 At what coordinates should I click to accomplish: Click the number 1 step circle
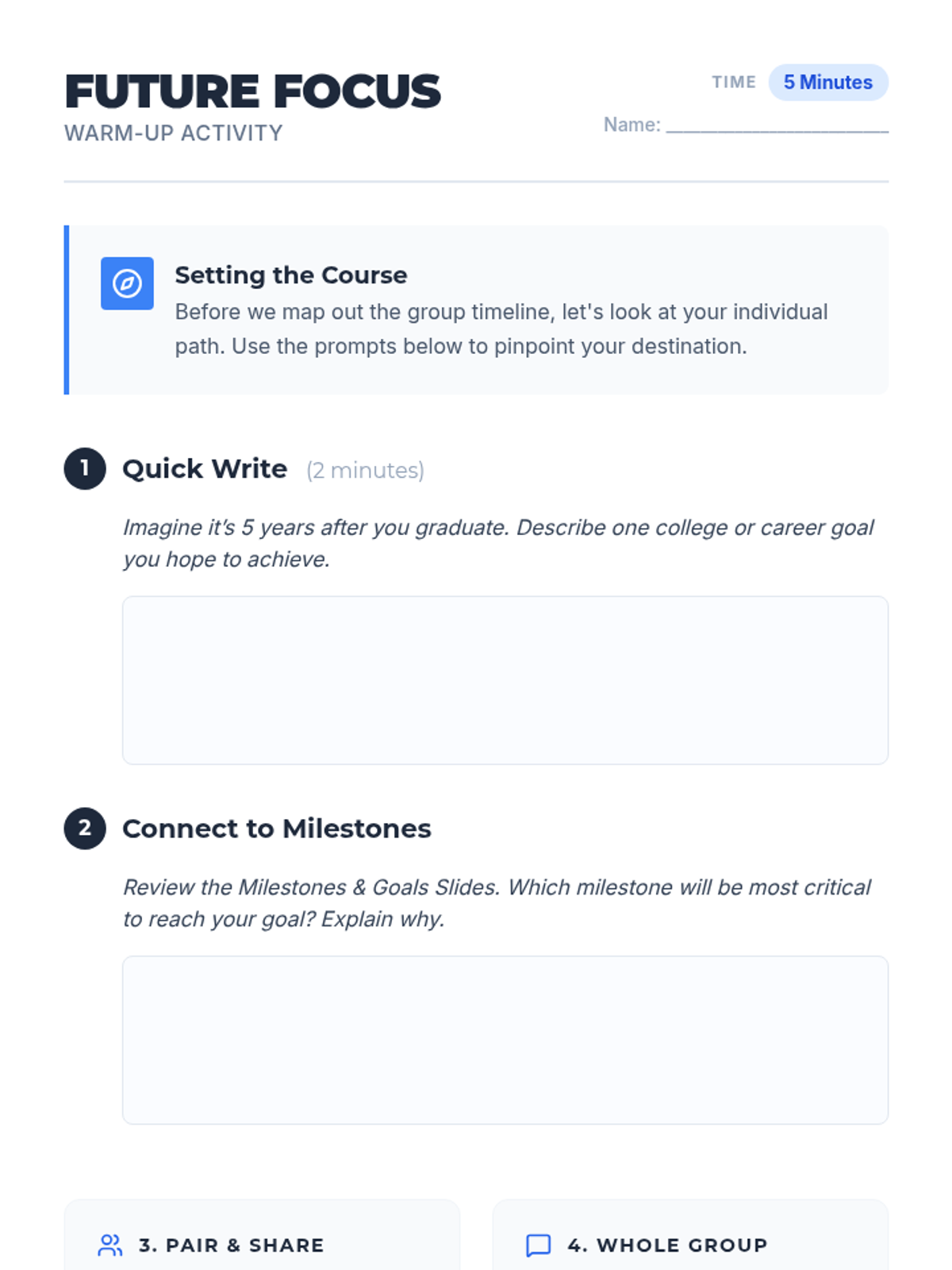[x=85, y=468]
